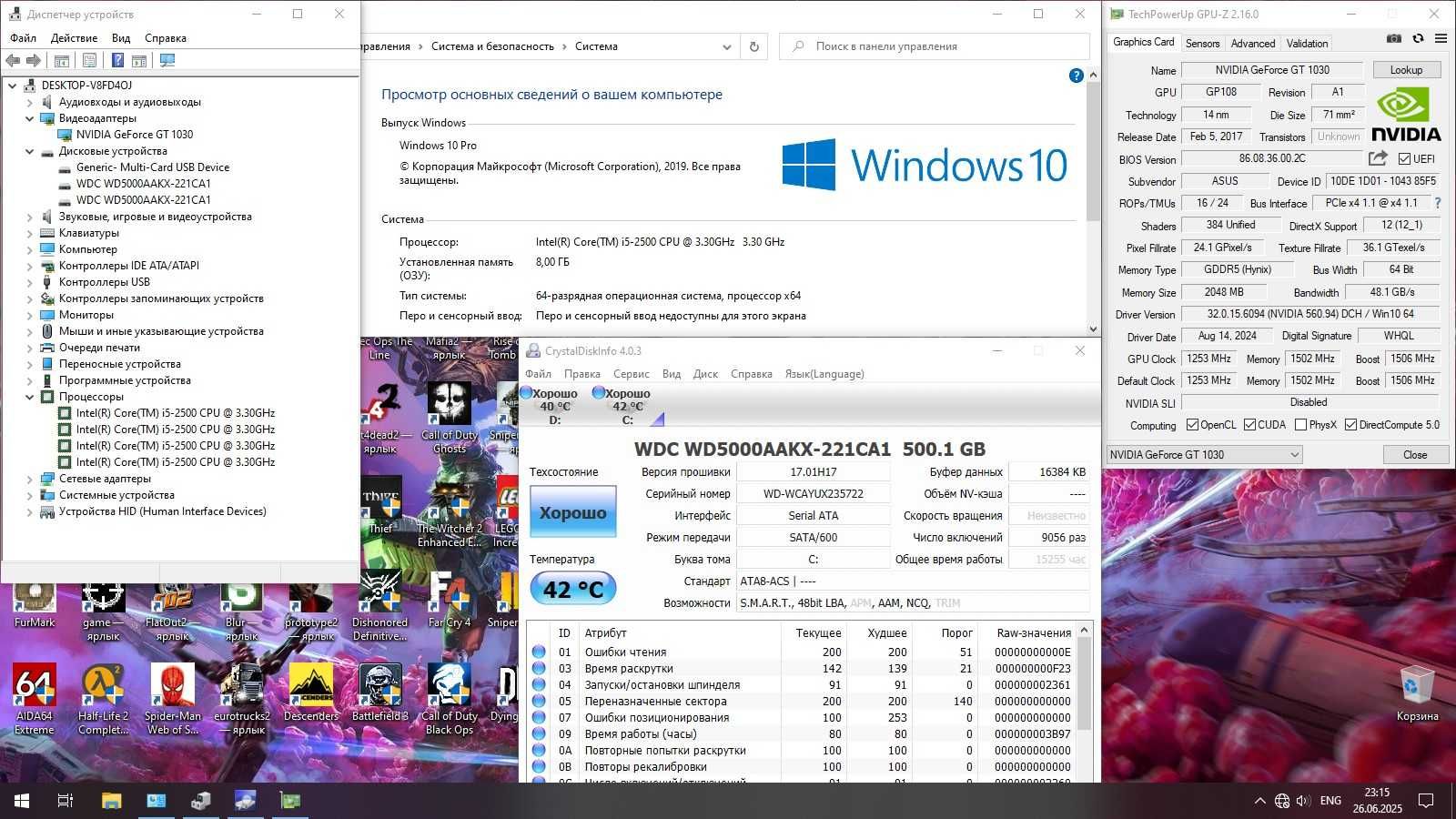This screenshot has width=1456, height=819.
Task: Expand the Сетевые адаптеры node
Action: tap(30, 479)
